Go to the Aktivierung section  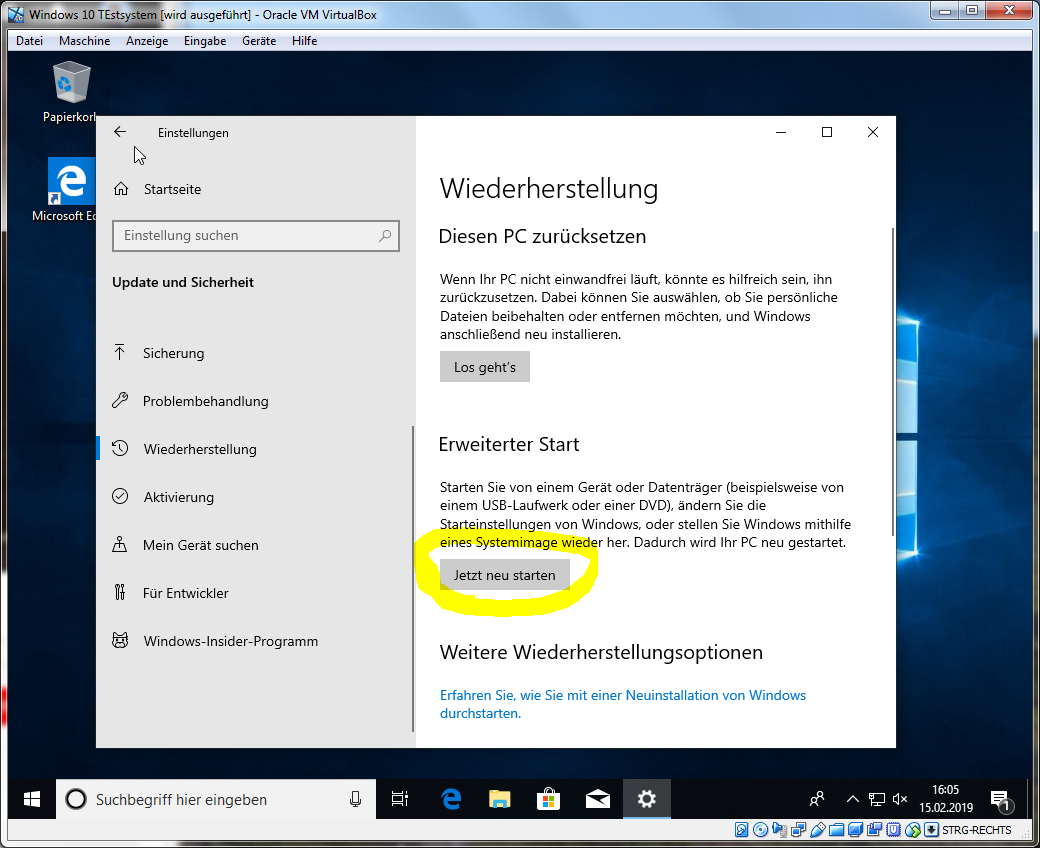click(x=178, y=497)
